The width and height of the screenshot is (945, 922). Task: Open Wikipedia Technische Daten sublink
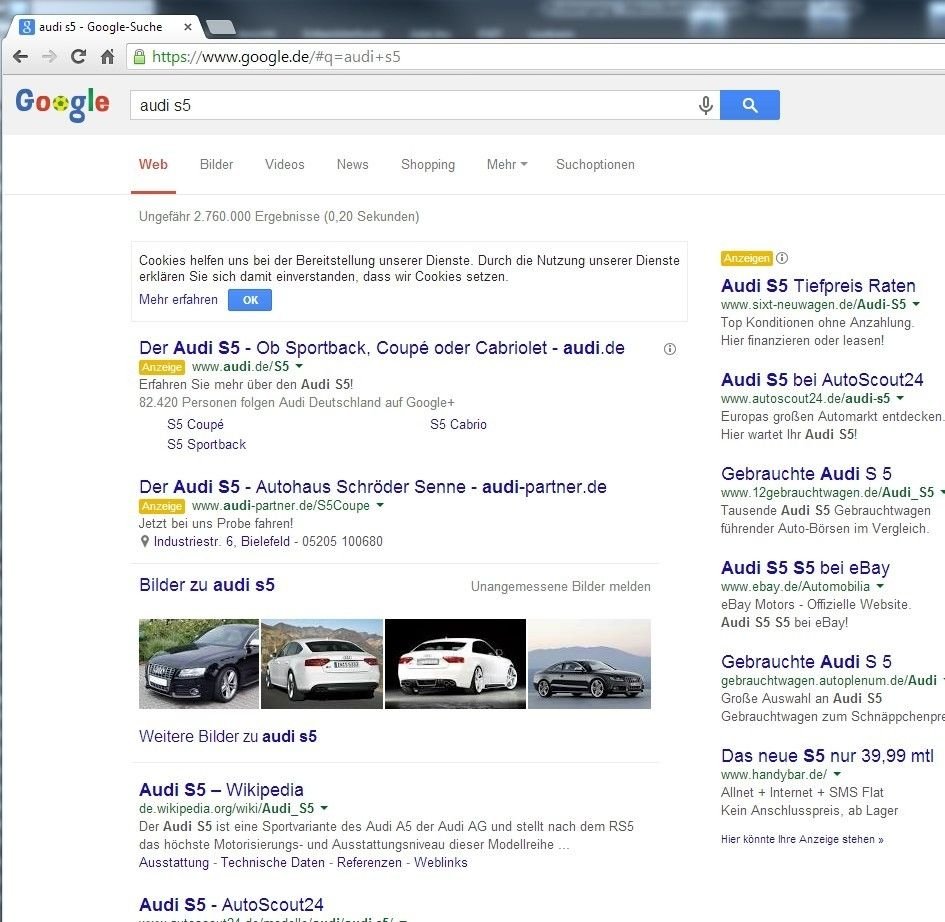click(272, 862)
